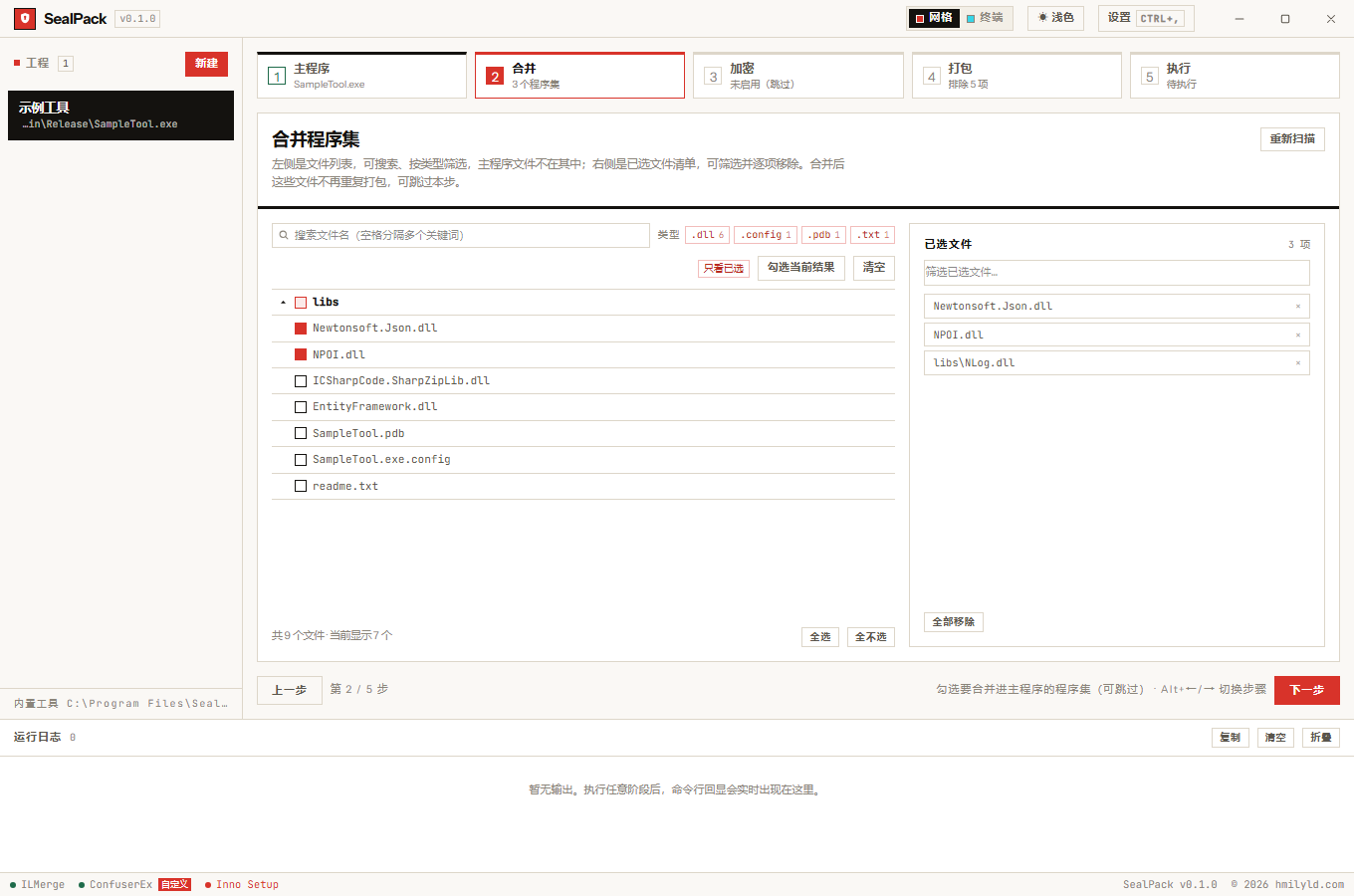Click the 重新扫描 rescan button
The width and height of the screenshot is (1354, 896).
tap(1292, 139)
